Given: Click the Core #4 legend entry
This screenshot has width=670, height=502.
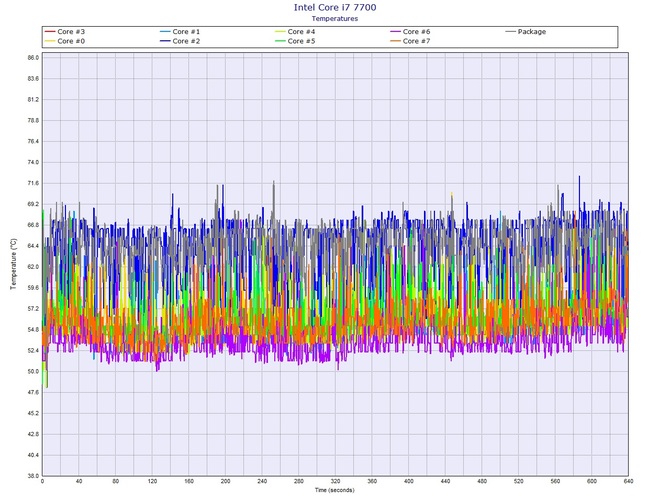Looking at the screenshot, I should coord(295,32).
